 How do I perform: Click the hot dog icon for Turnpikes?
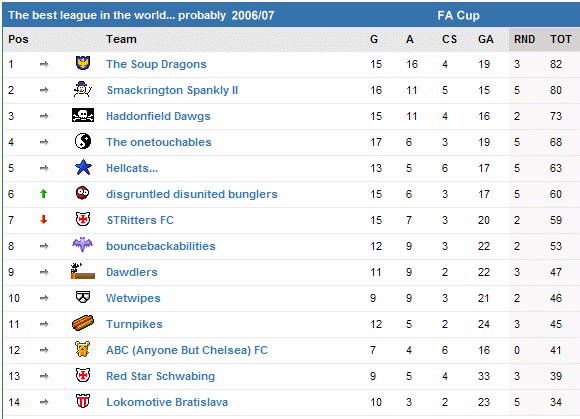(x=83, y=323)
